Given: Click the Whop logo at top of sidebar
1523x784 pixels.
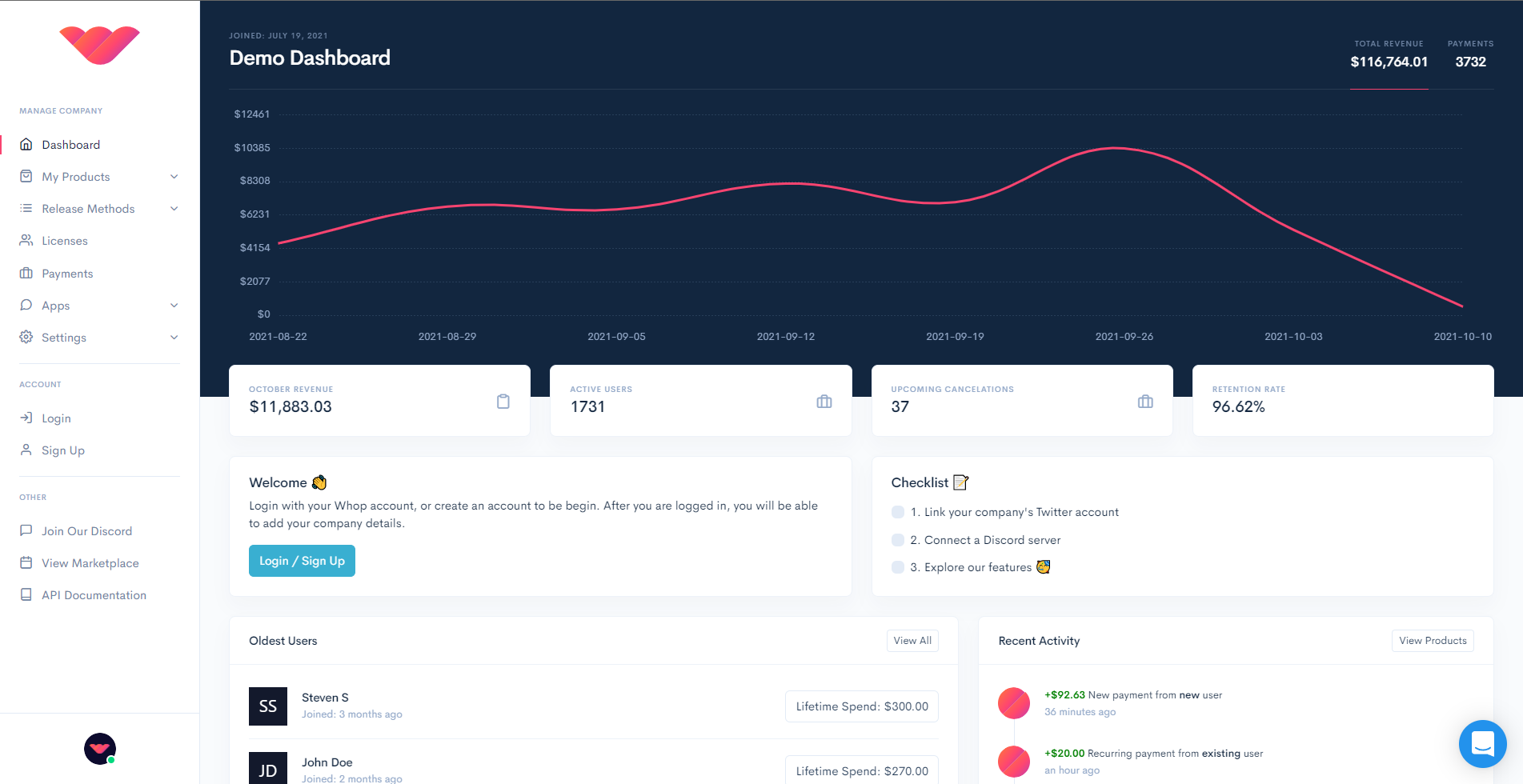Looking at the screenshot, I should pos(99,45).
